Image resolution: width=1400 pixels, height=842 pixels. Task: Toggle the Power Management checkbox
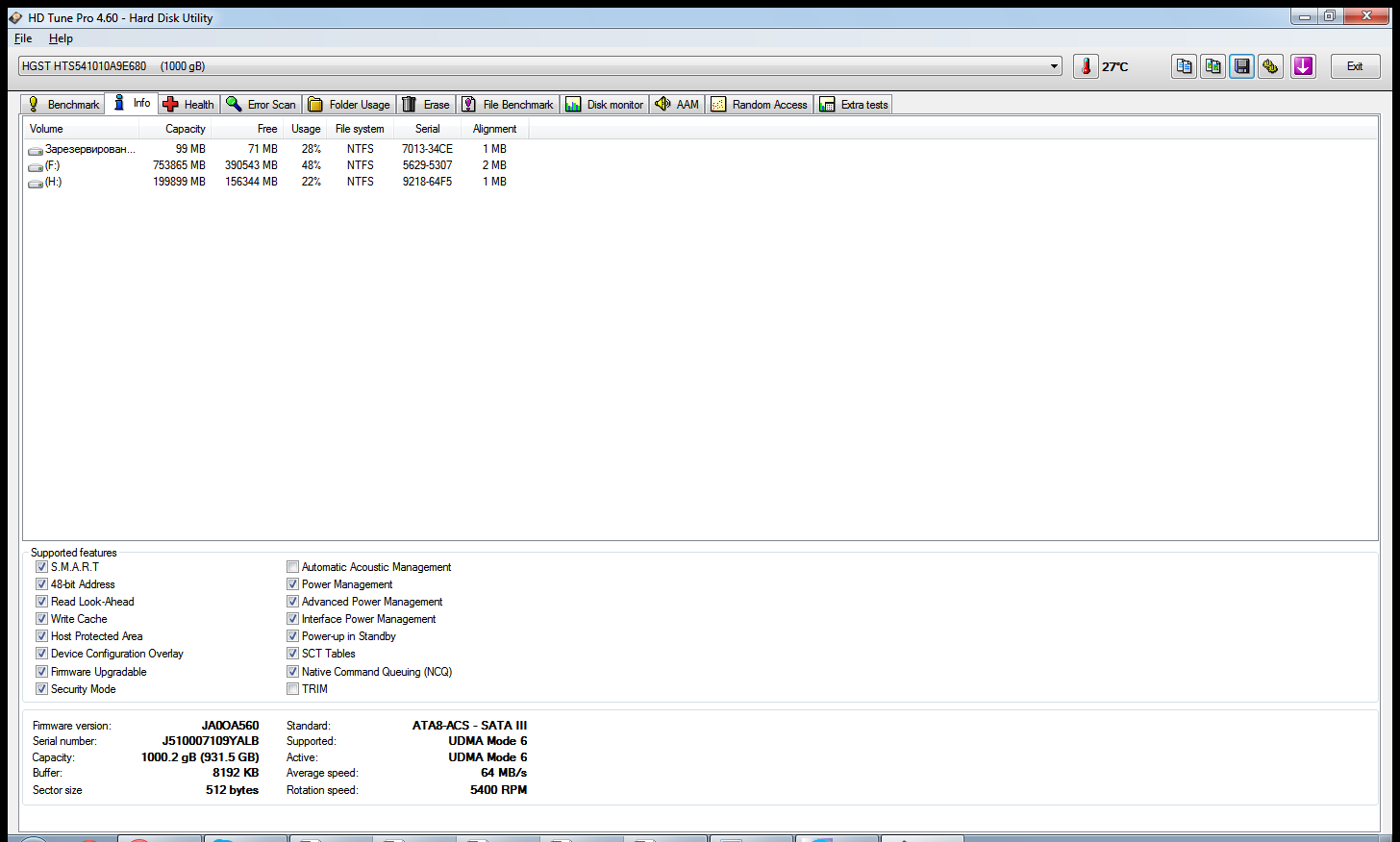(292, 584)
